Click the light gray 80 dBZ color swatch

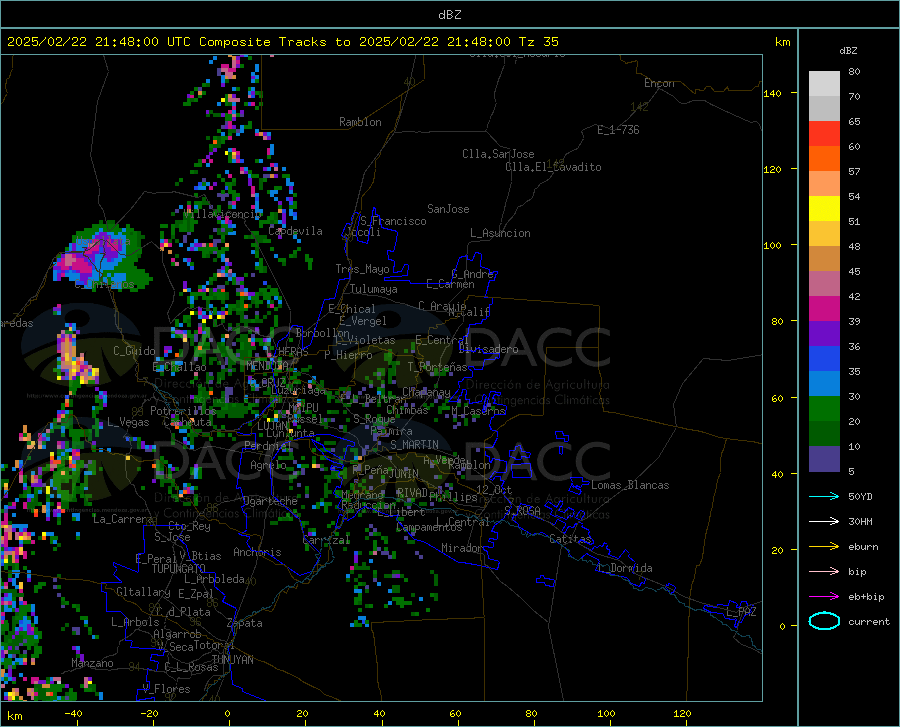click(x=824, y=84)
